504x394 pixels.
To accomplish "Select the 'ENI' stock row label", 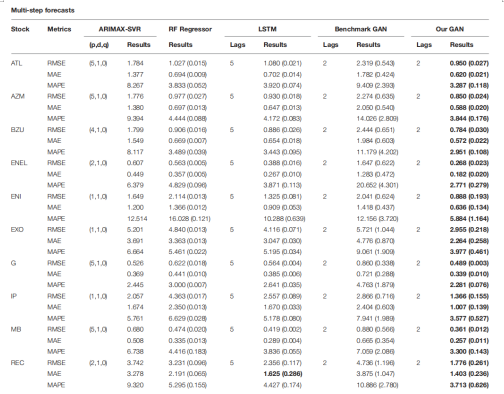I will 16,196.
